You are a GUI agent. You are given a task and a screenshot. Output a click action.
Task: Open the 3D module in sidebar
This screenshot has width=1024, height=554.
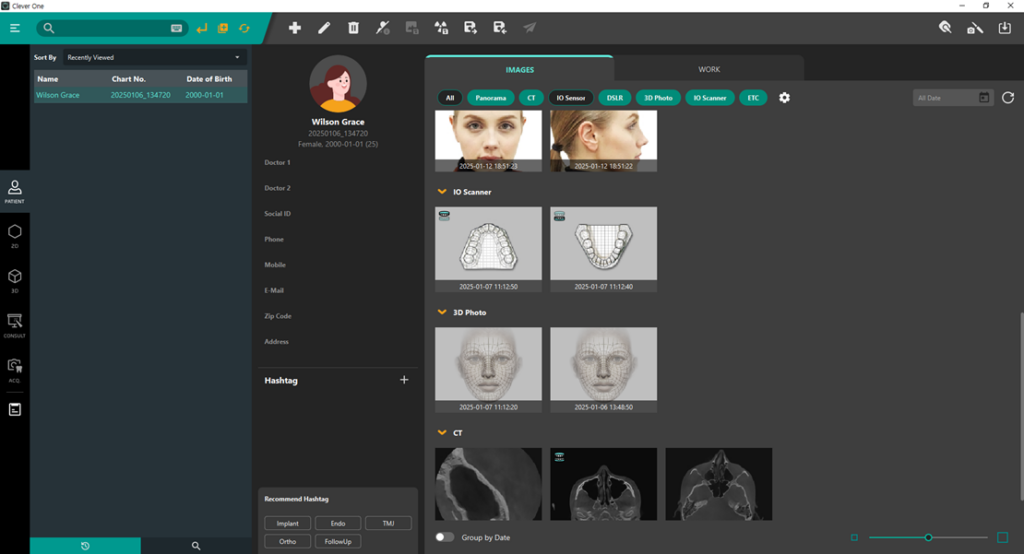click(x=15, y=279)
